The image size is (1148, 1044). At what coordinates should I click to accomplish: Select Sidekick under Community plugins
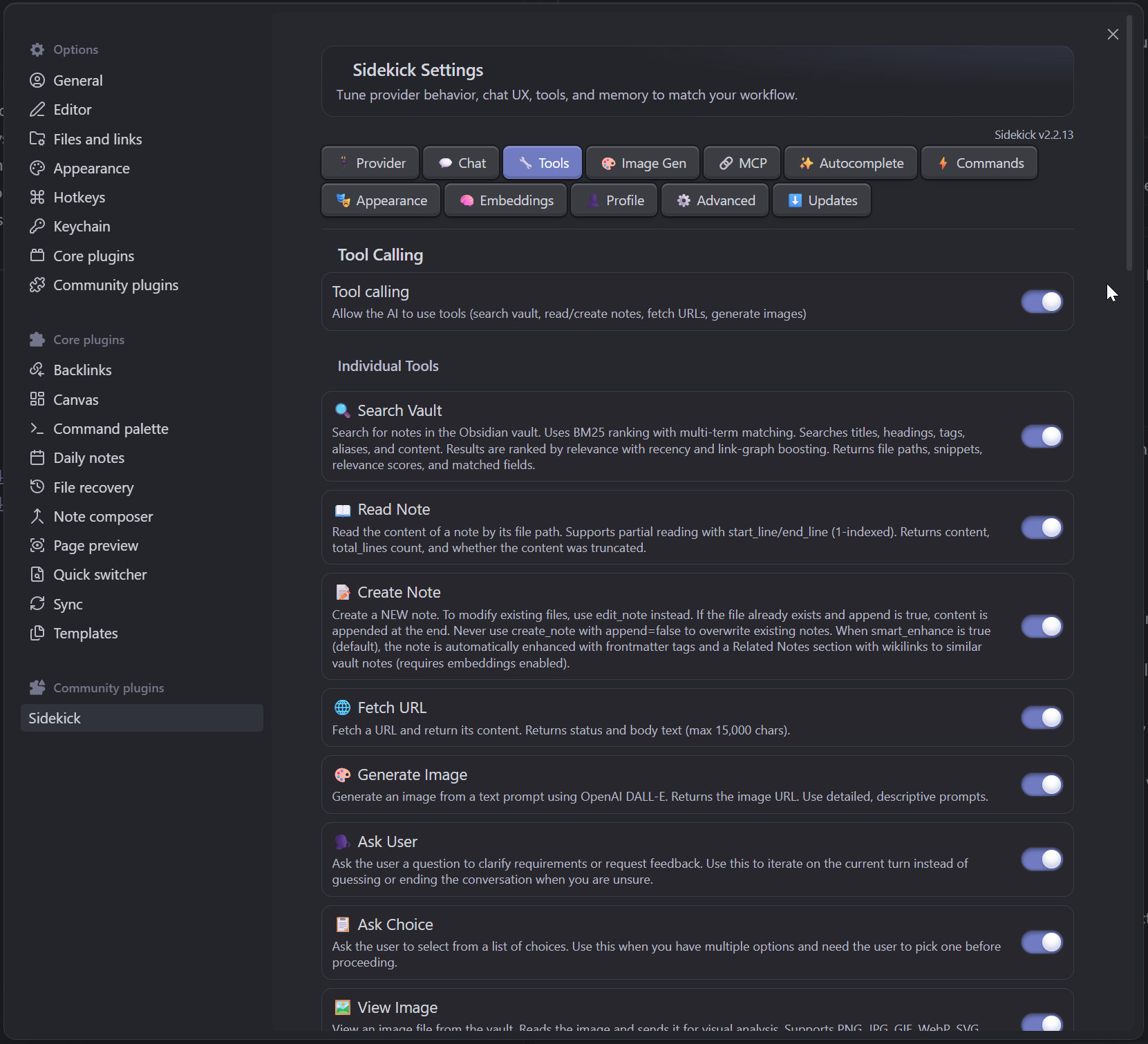click(x=54, y=718)
